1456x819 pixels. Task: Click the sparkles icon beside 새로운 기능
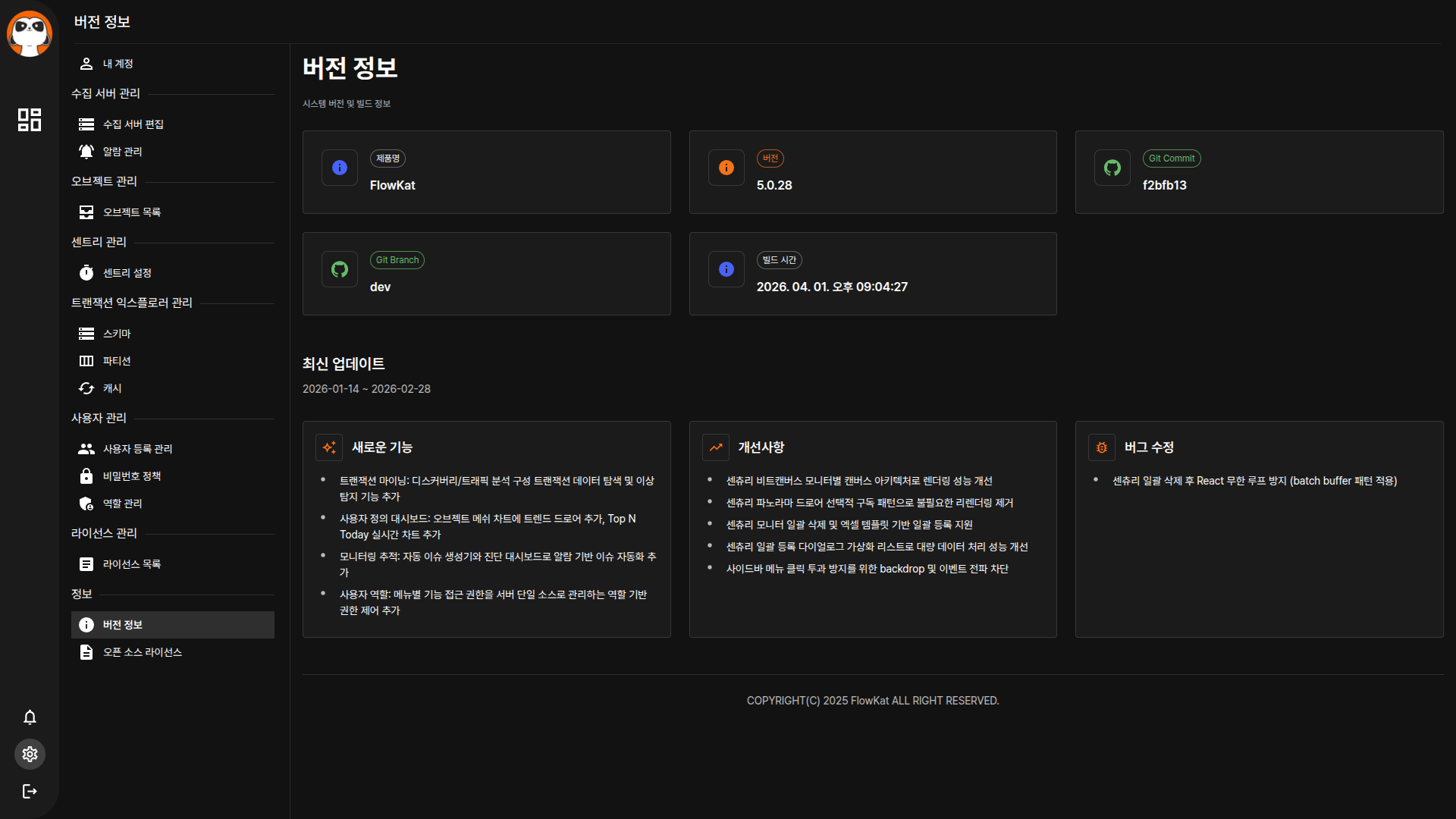(x=329, y=447)
